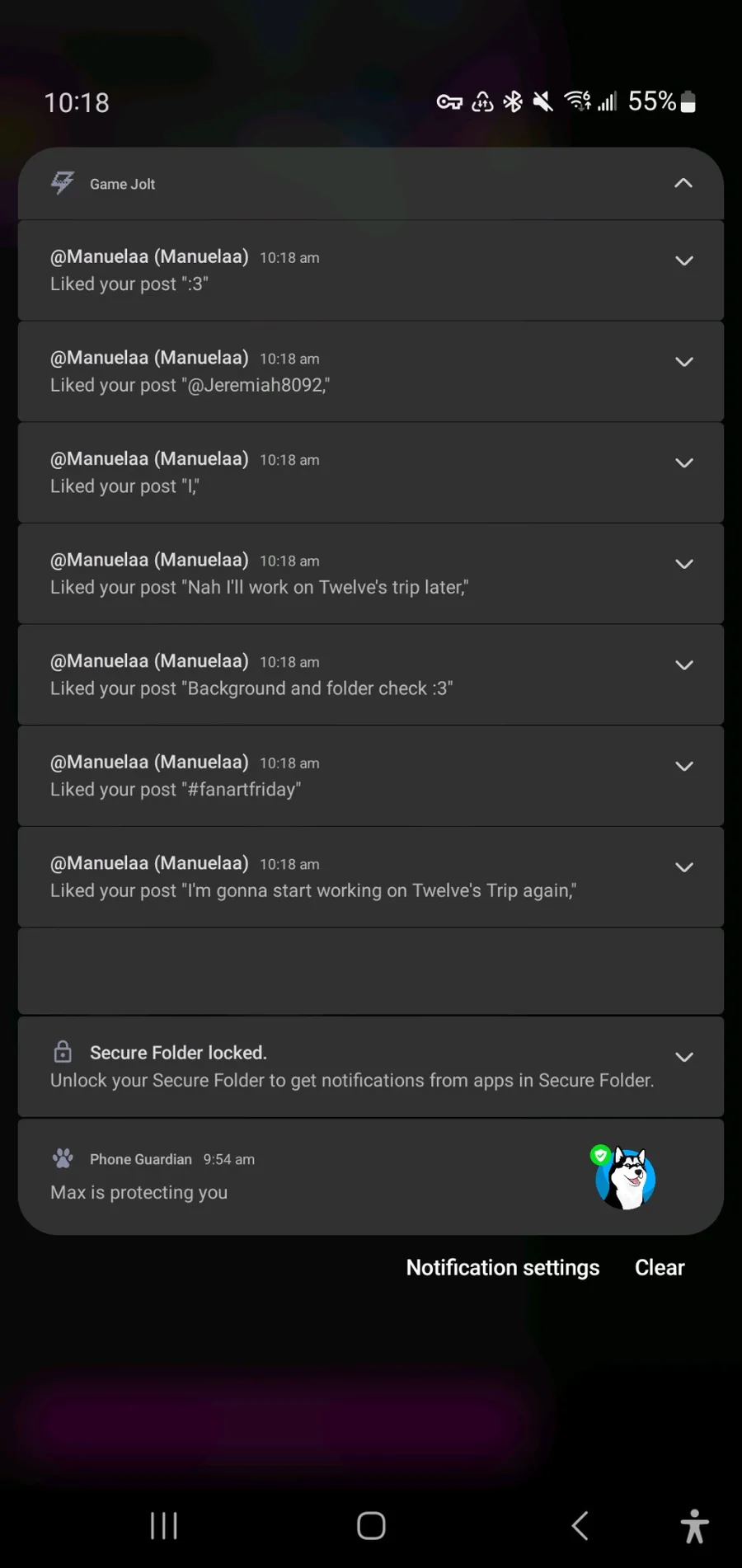Open Notification settings
The width and height of the screenshot is (742, 1568).
[502, 1268]
